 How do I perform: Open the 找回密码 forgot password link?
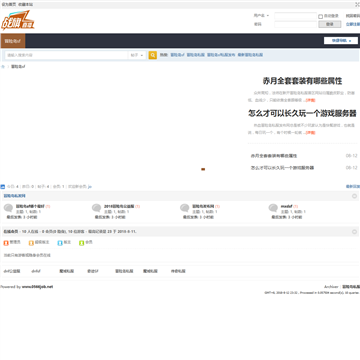(x=353, y=16)
